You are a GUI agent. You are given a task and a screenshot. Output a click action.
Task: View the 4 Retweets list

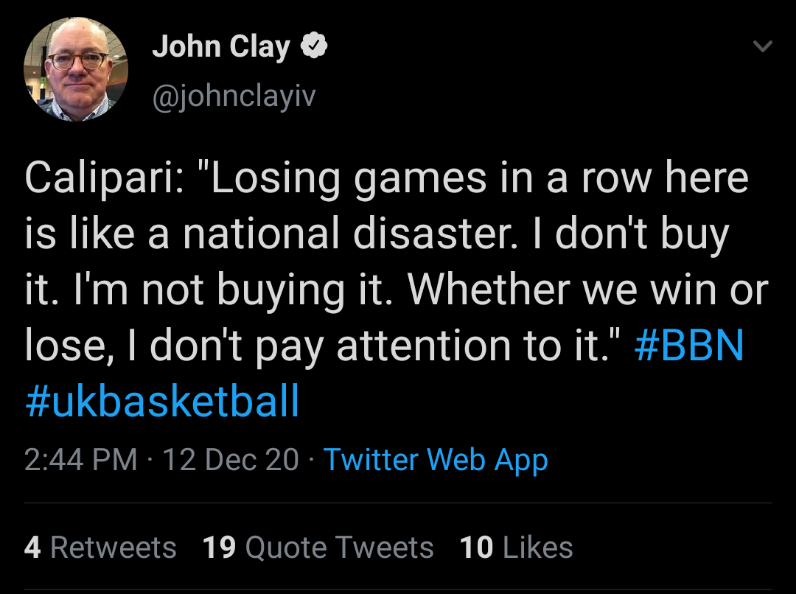pyautogui.click(x=100, y=547)
